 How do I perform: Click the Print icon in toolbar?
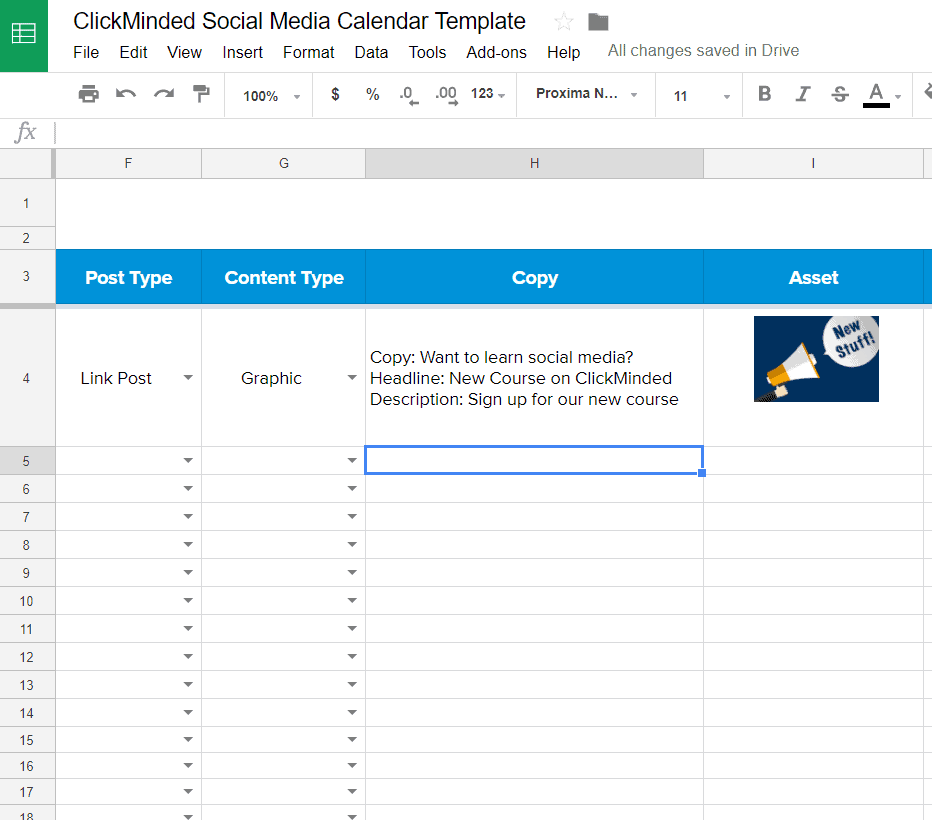[x=89, y=95]
